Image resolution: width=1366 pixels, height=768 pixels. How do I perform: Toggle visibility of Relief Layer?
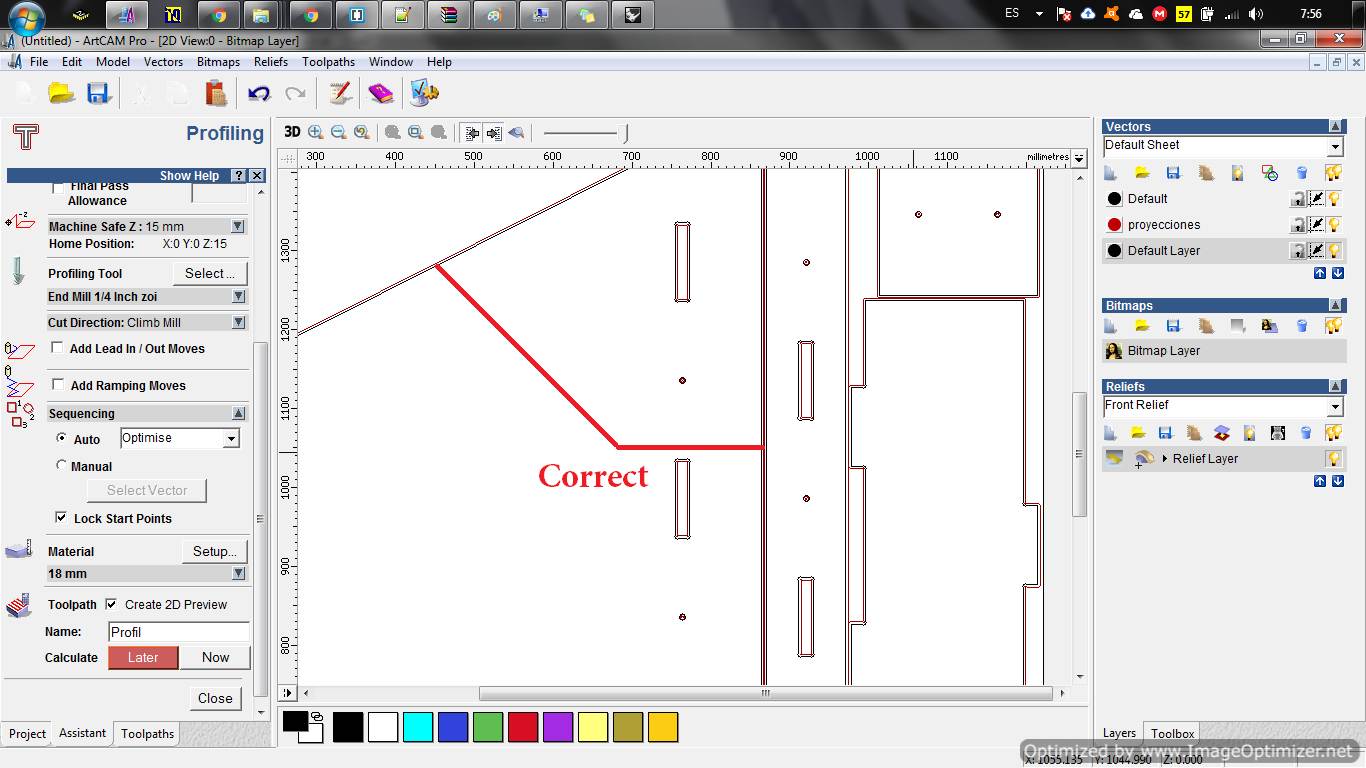(x=1333, y=459)
